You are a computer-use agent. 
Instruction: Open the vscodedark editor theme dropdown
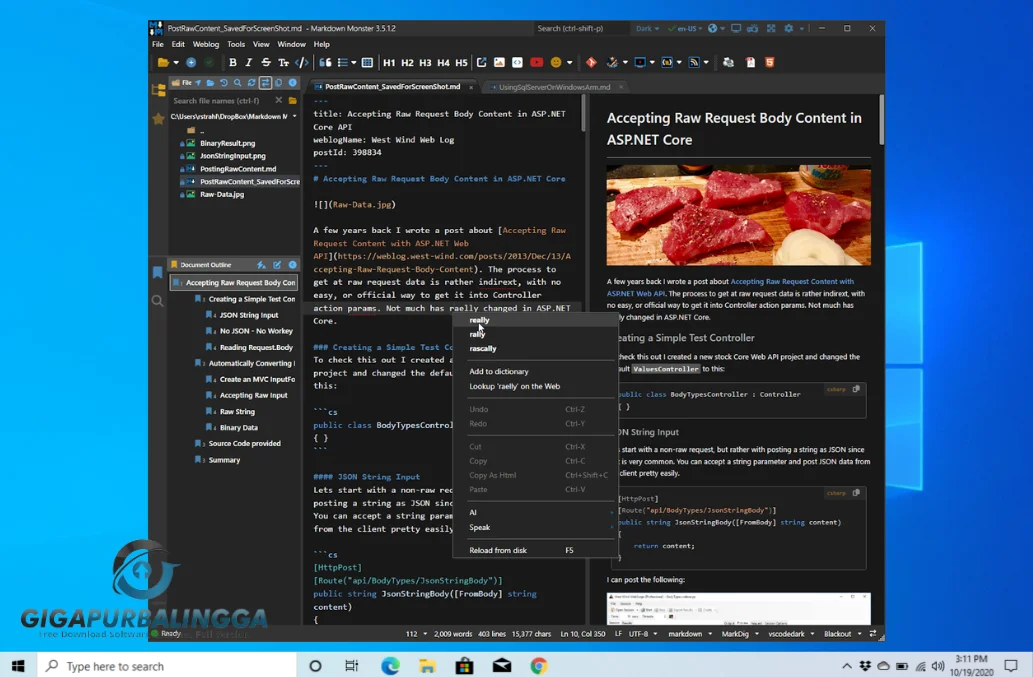tap(791, 634)
